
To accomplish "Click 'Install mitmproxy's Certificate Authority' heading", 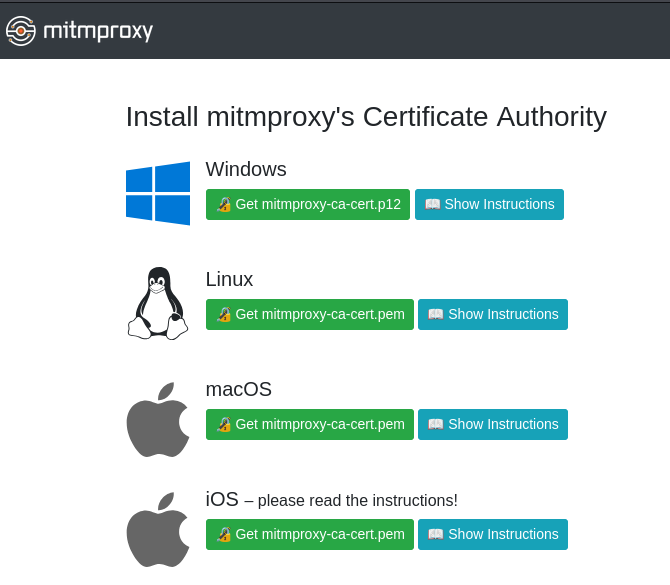I will point(366,117).
